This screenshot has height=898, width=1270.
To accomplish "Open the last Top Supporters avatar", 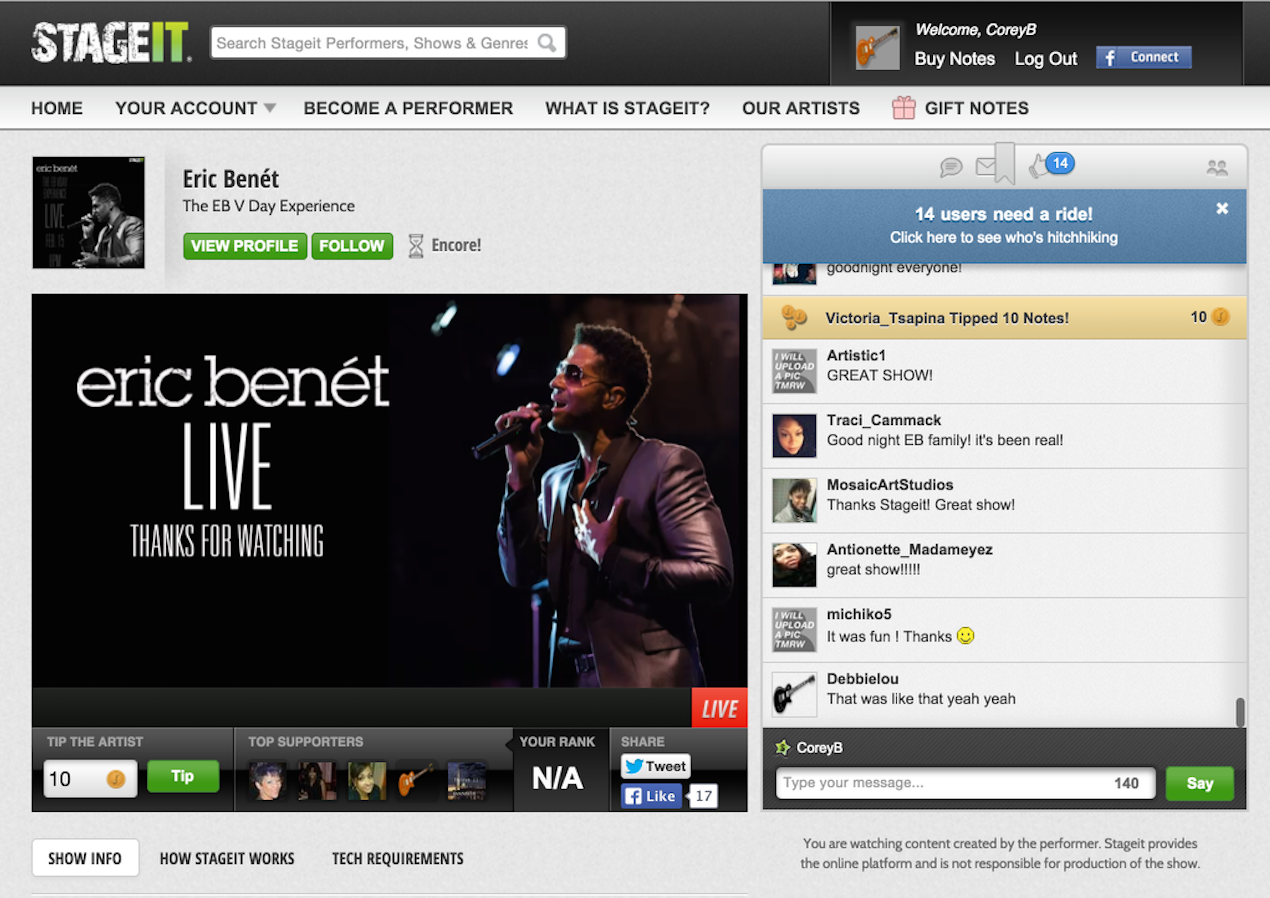I will [x=467, y=781].
